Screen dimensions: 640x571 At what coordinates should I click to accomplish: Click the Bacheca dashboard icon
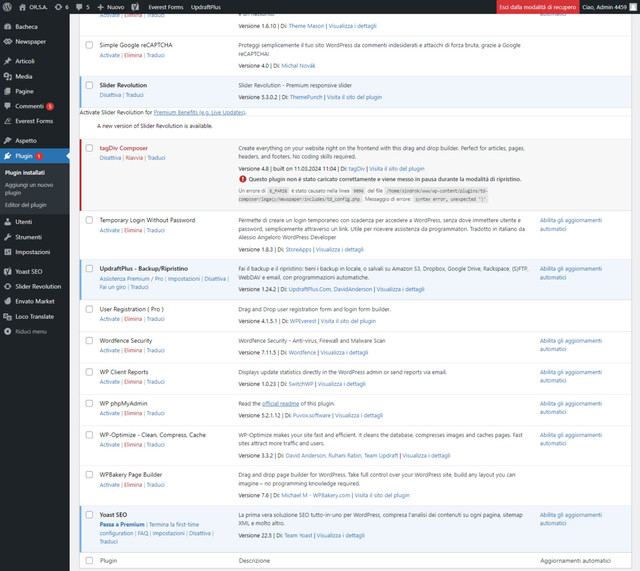pyautogui.click(x=8, y=27)
